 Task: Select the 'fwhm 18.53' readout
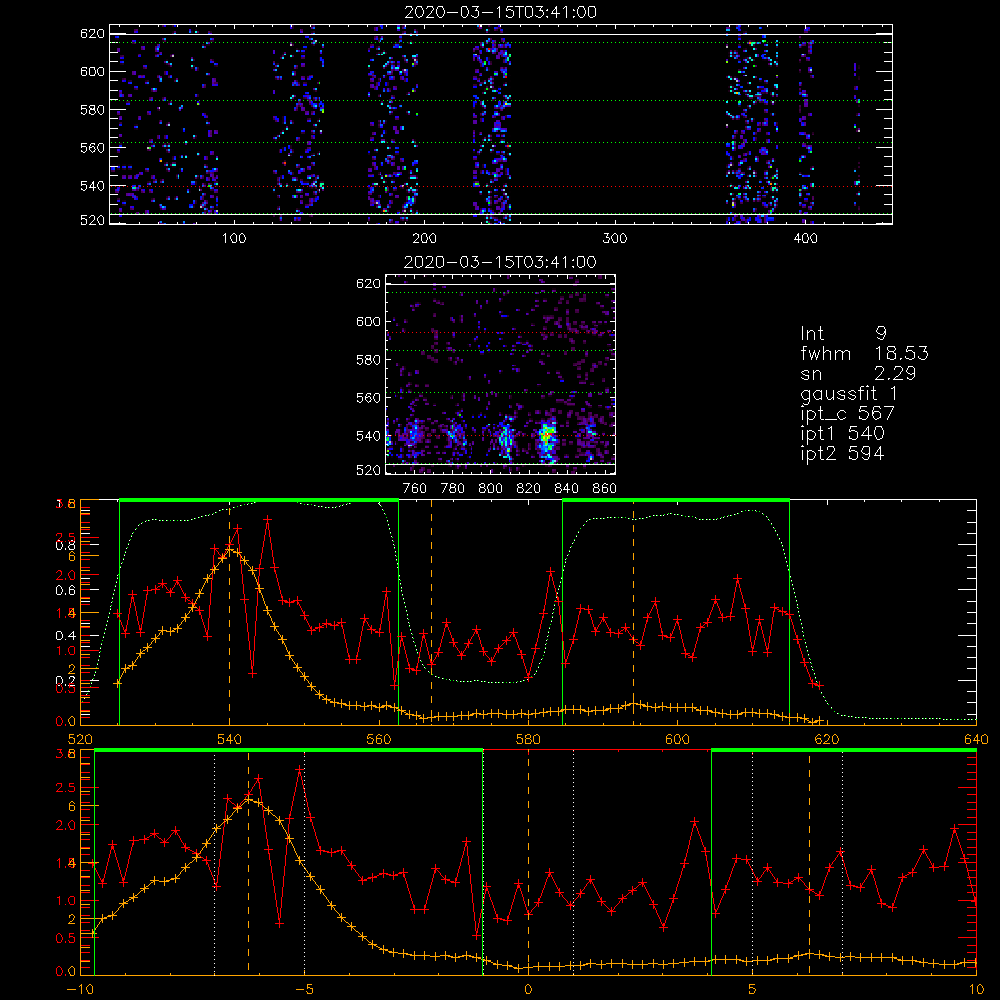864,353
